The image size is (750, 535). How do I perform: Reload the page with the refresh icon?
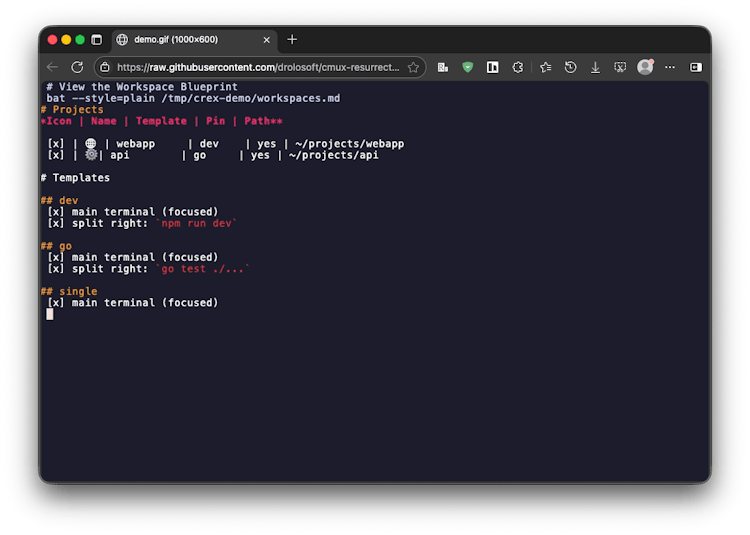point(77,67)
